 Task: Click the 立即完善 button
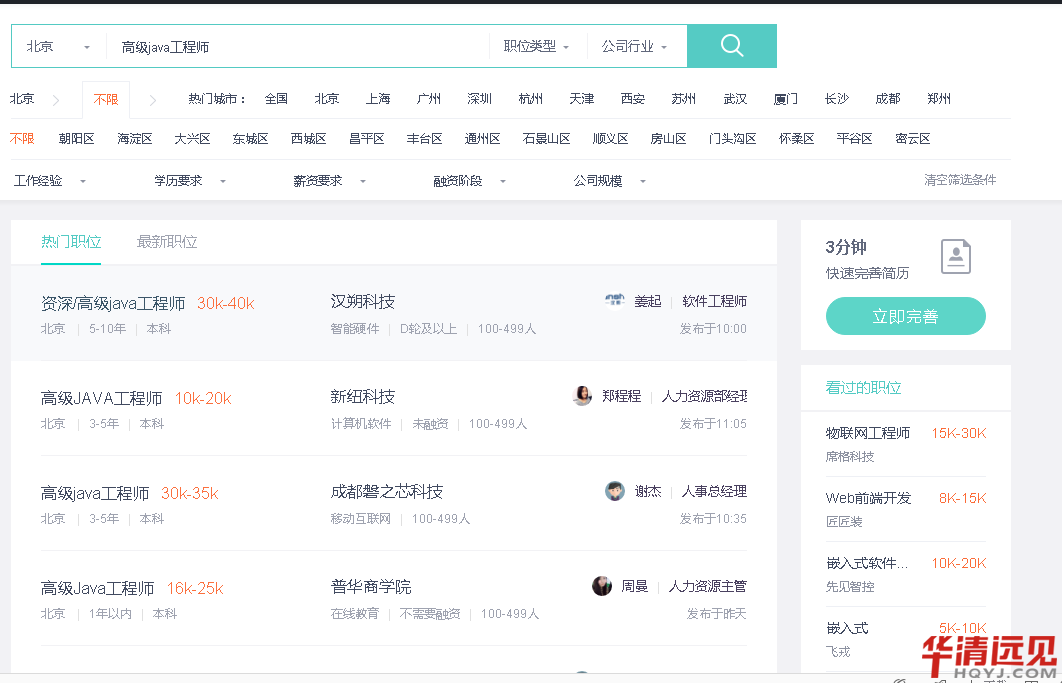(x=905, y=316)
